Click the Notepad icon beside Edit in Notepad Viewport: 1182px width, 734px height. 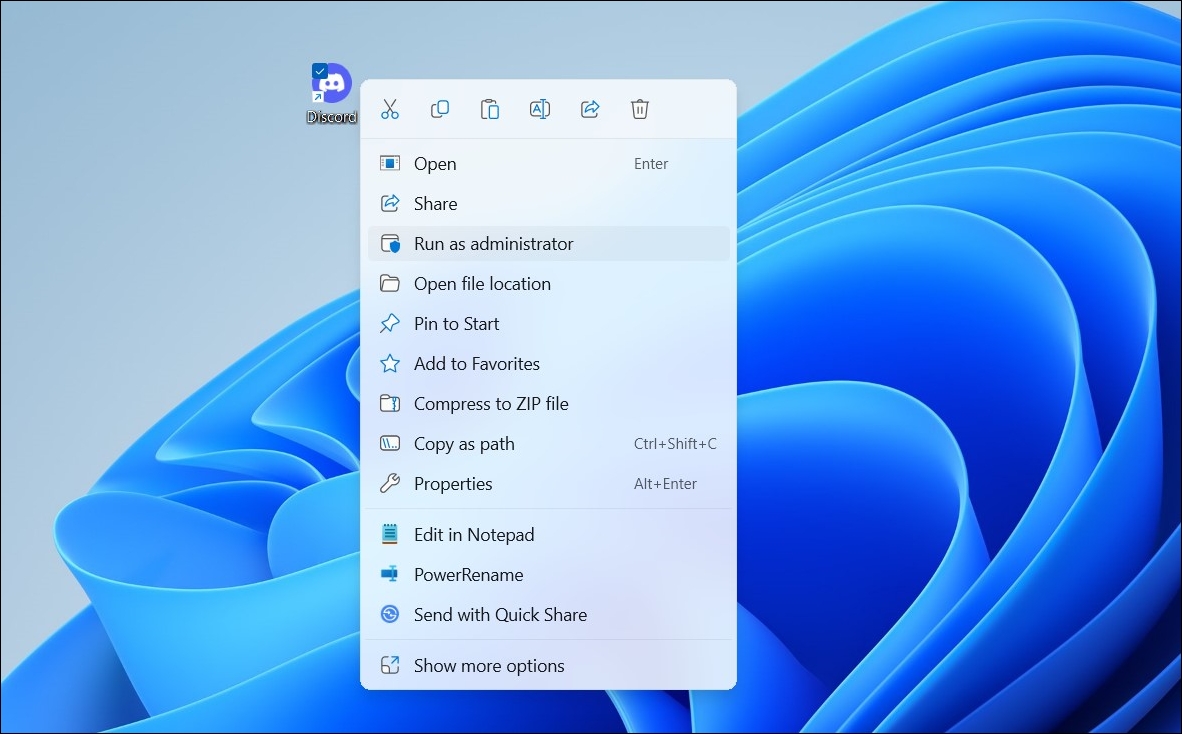point(390,534)
